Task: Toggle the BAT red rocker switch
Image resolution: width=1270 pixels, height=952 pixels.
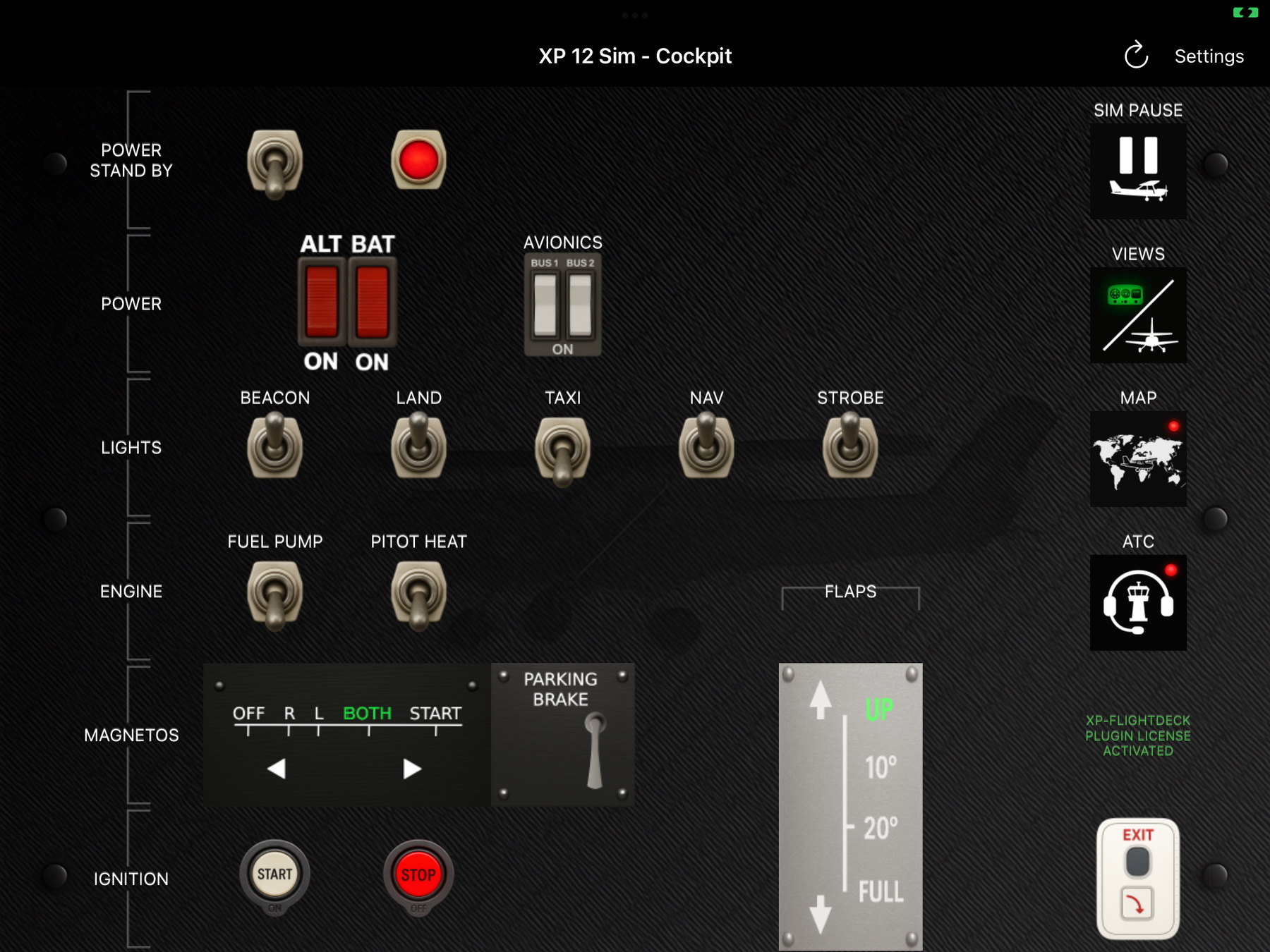Action: [373, 302]
